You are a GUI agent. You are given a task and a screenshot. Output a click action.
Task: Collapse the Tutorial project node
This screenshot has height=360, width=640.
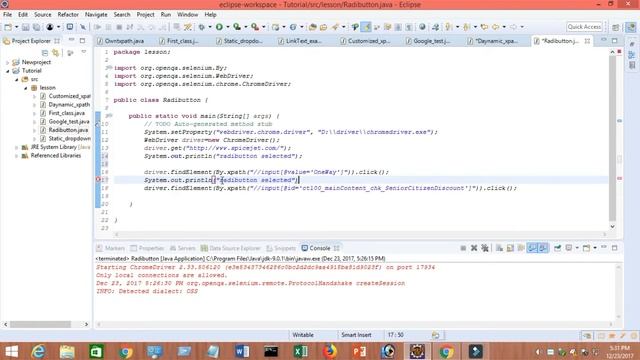coord(7,71)
